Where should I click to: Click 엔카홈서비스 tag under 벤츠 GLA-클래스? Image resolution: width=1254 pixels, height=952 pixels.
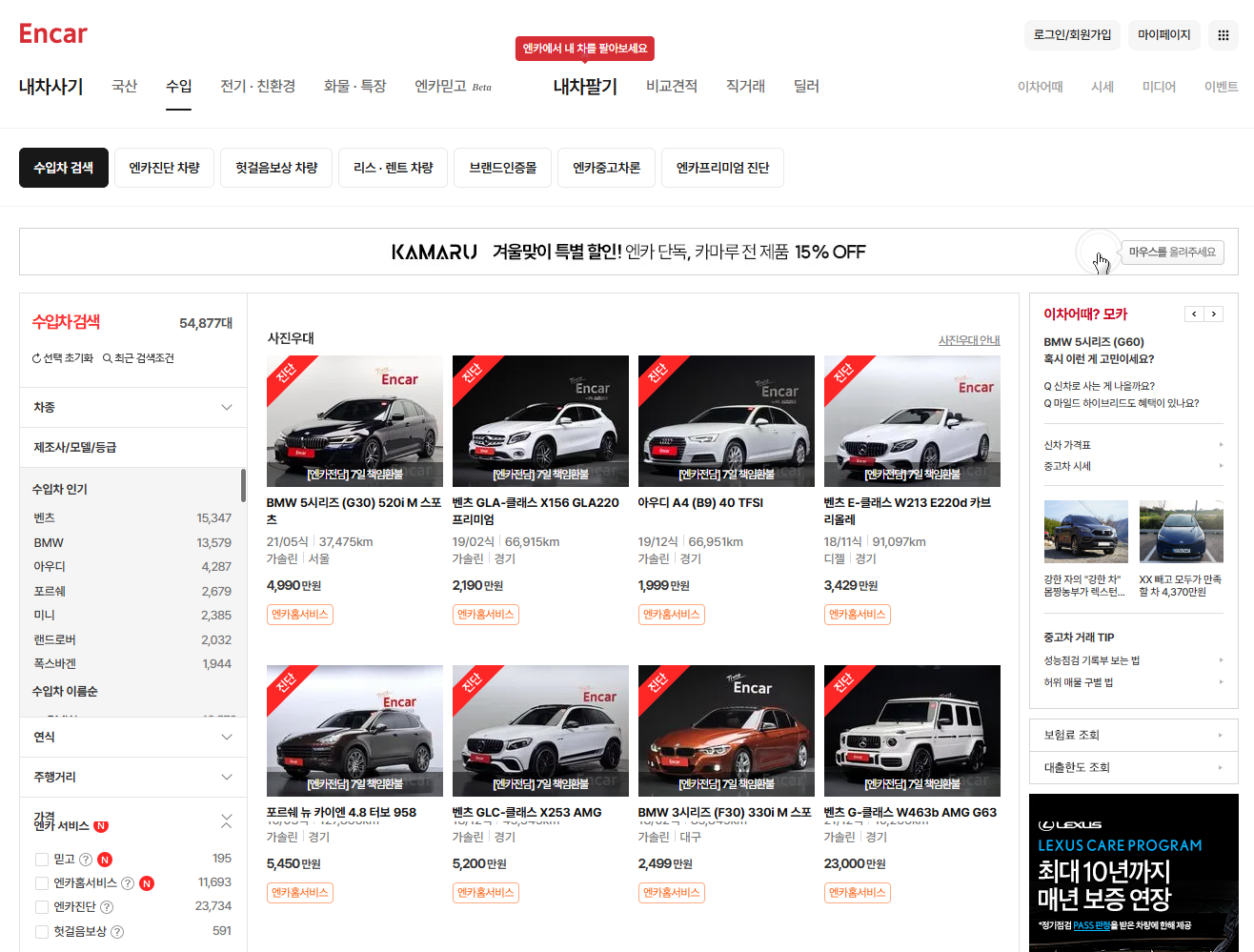[x=486, y=615]
